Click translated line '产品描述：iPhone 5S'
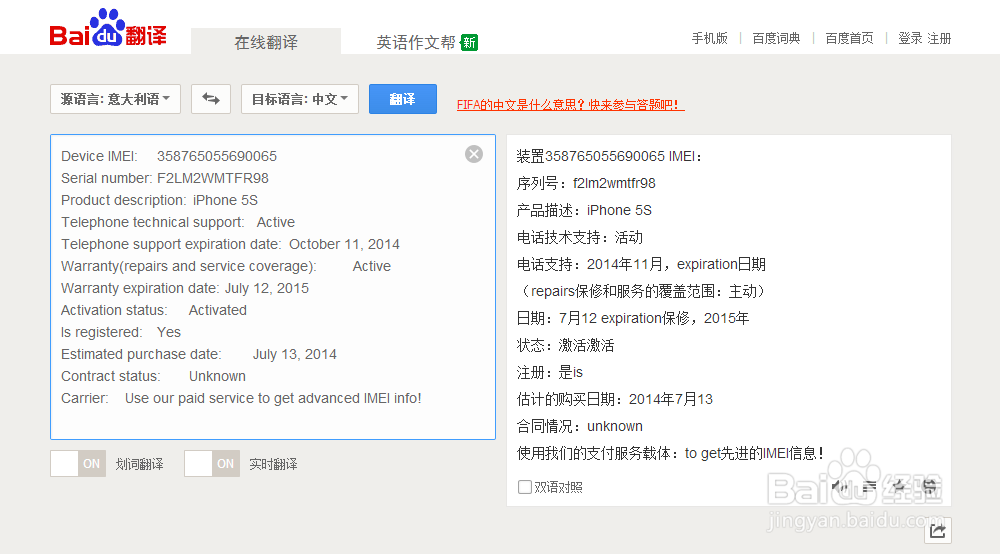 (x=584, y=211)
